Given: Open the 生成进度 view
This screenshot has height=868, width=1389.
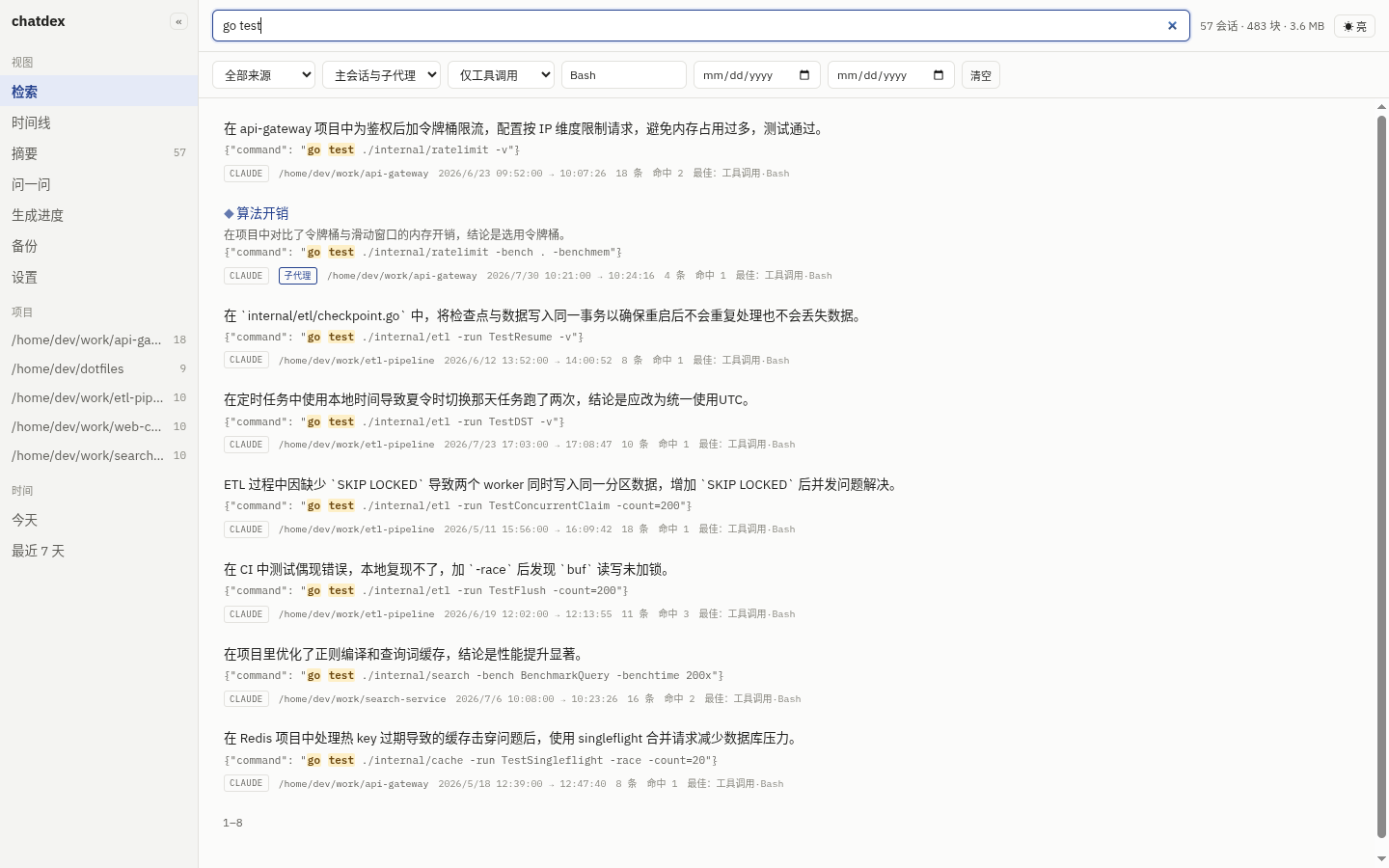Looking at the screenshot, I should (x=98, y=215).
